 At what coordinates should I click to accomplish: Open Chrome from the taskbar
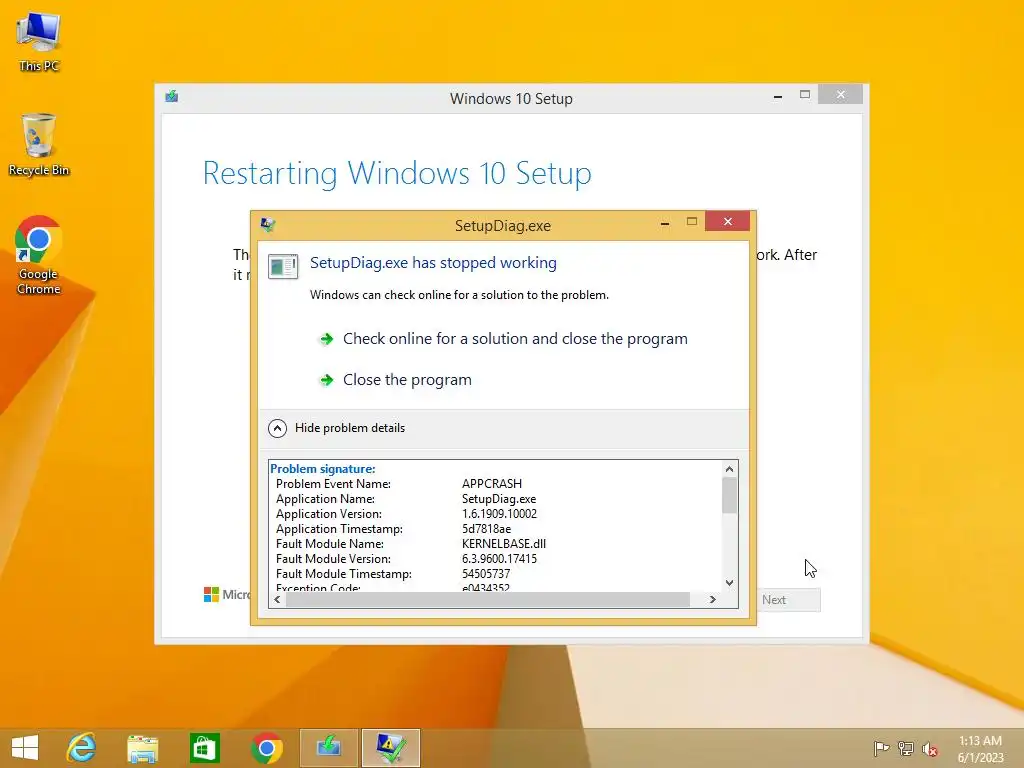pyautogui.click(x=266, y=748)
